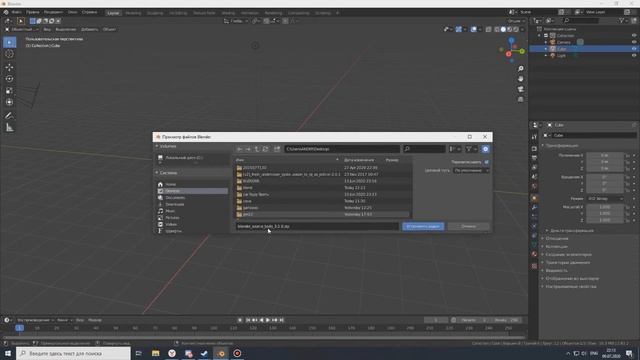This screenshot has width=640, height=360.
Task: Click viewport zoom magnifier icon
Action: [x=520, y=69]
